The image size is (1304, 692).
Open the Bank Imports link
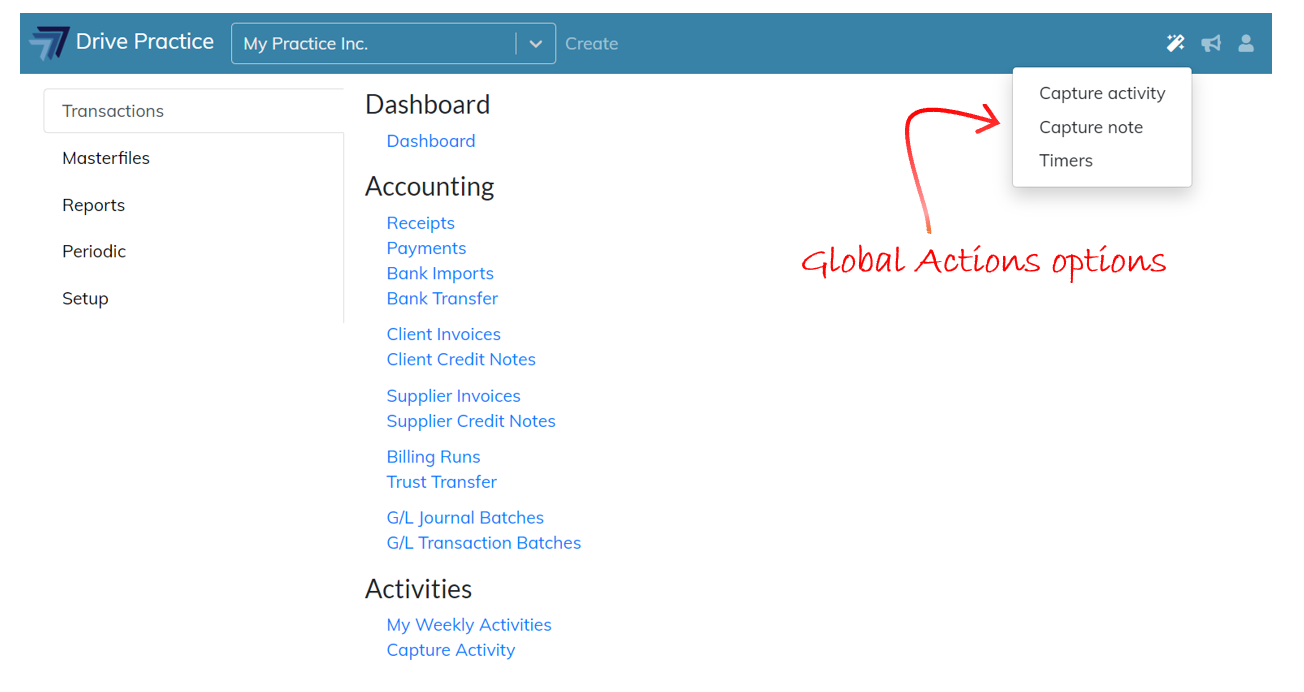coord(440,273)
